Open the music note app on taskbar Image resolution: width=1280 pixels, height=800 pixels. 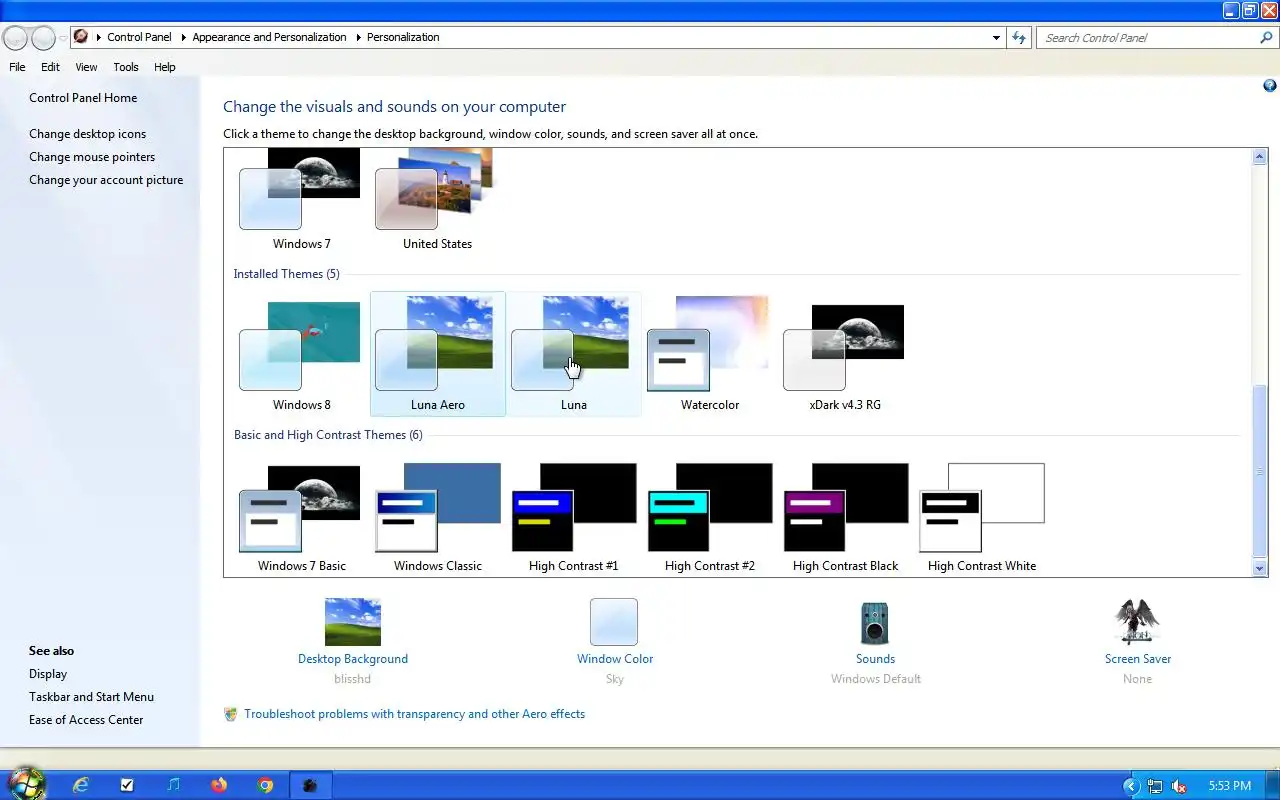173,785
